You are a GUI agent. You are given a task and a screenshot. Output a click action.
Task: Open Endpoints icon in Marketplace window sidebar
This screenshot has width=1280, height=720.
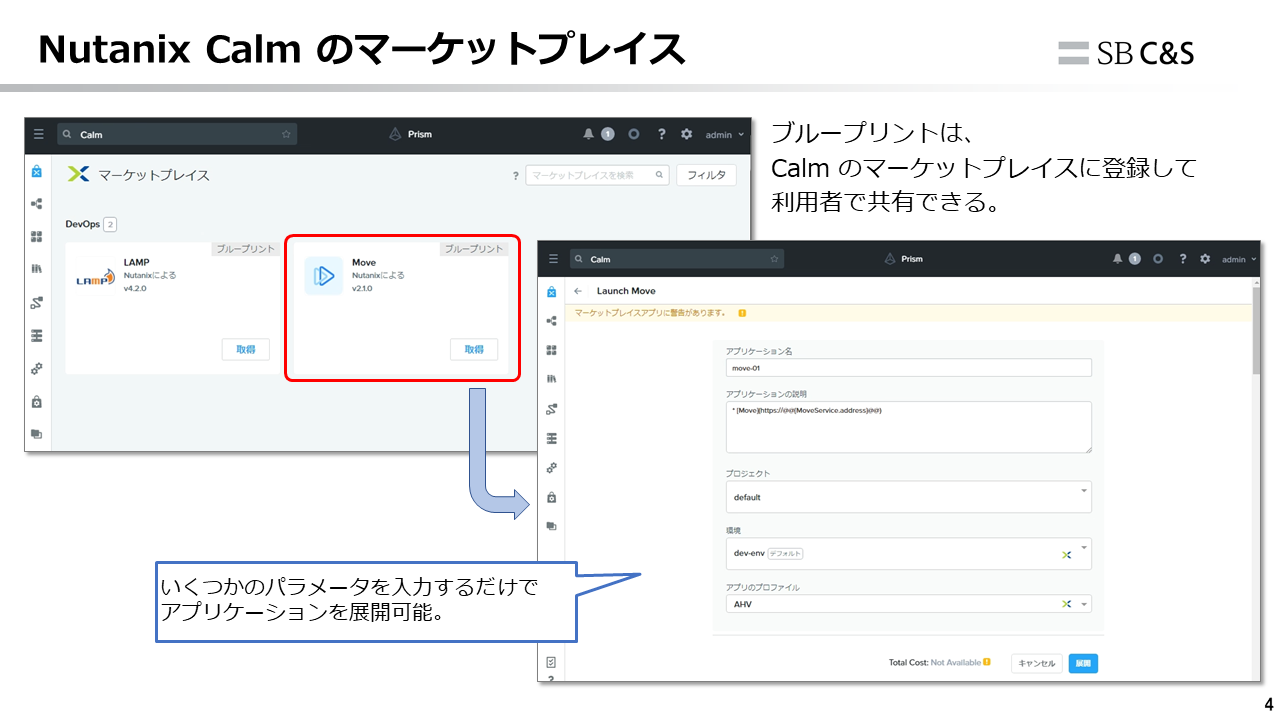pyautogui.click(x=37, y=335)
